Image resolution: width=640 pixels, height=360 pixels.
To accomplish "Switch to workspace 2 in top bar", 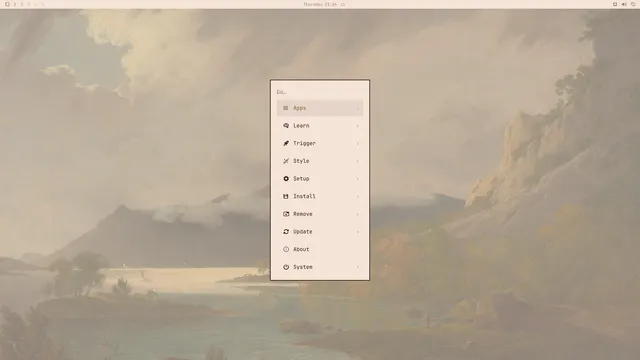I will pos(22,4).
